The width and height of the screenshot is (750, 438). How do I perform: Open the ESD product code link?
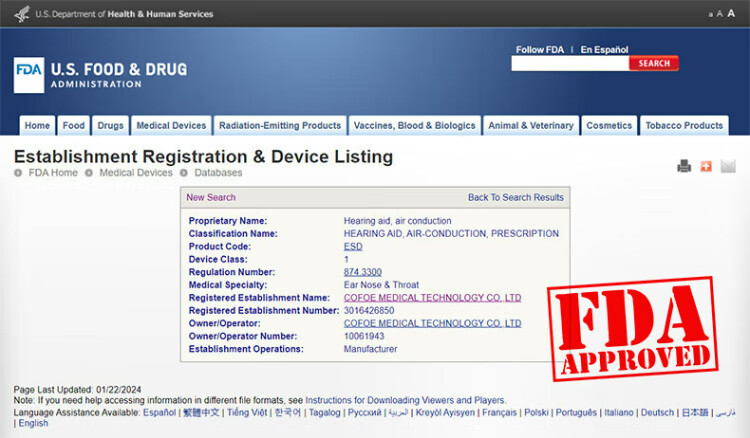(x=353, y=246)
